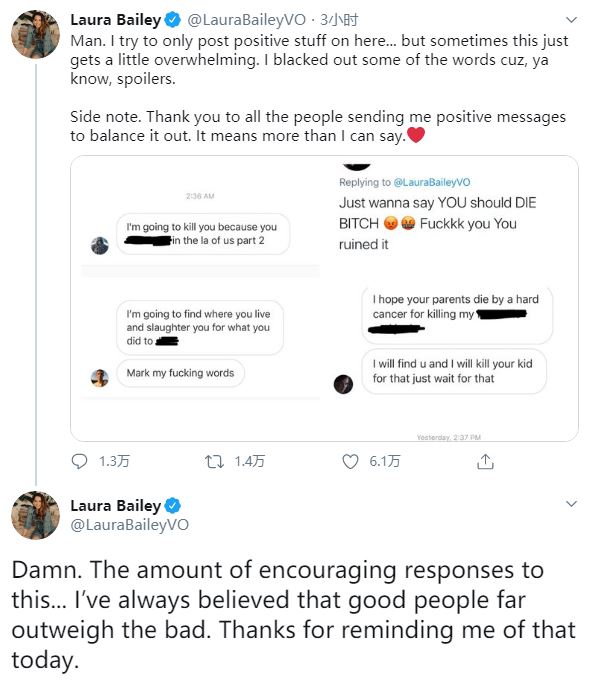Image resolution: width=593 pixels, height=680 pixels.
Task: Click the verified badge in second tweet
Action: pyautogui.click(x=173, y=506)
